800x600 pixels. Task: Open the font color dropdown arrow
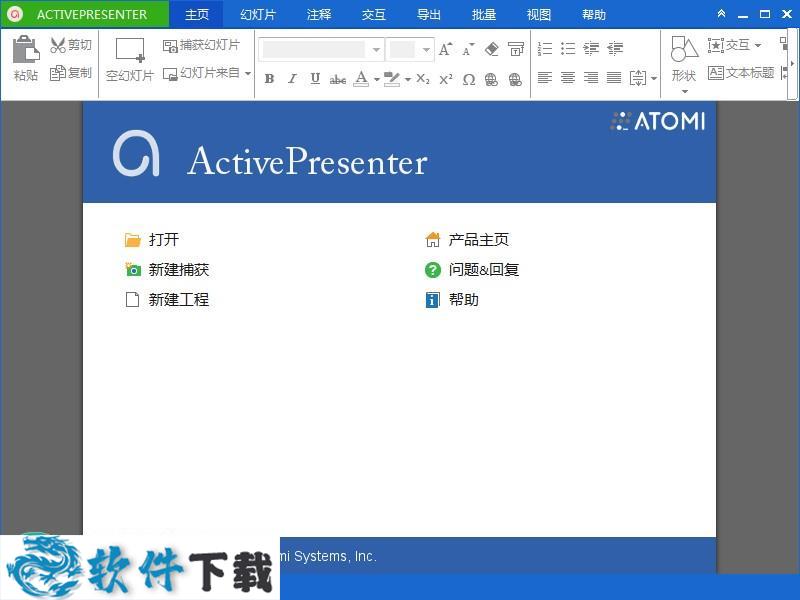click(x=377, y=79)
